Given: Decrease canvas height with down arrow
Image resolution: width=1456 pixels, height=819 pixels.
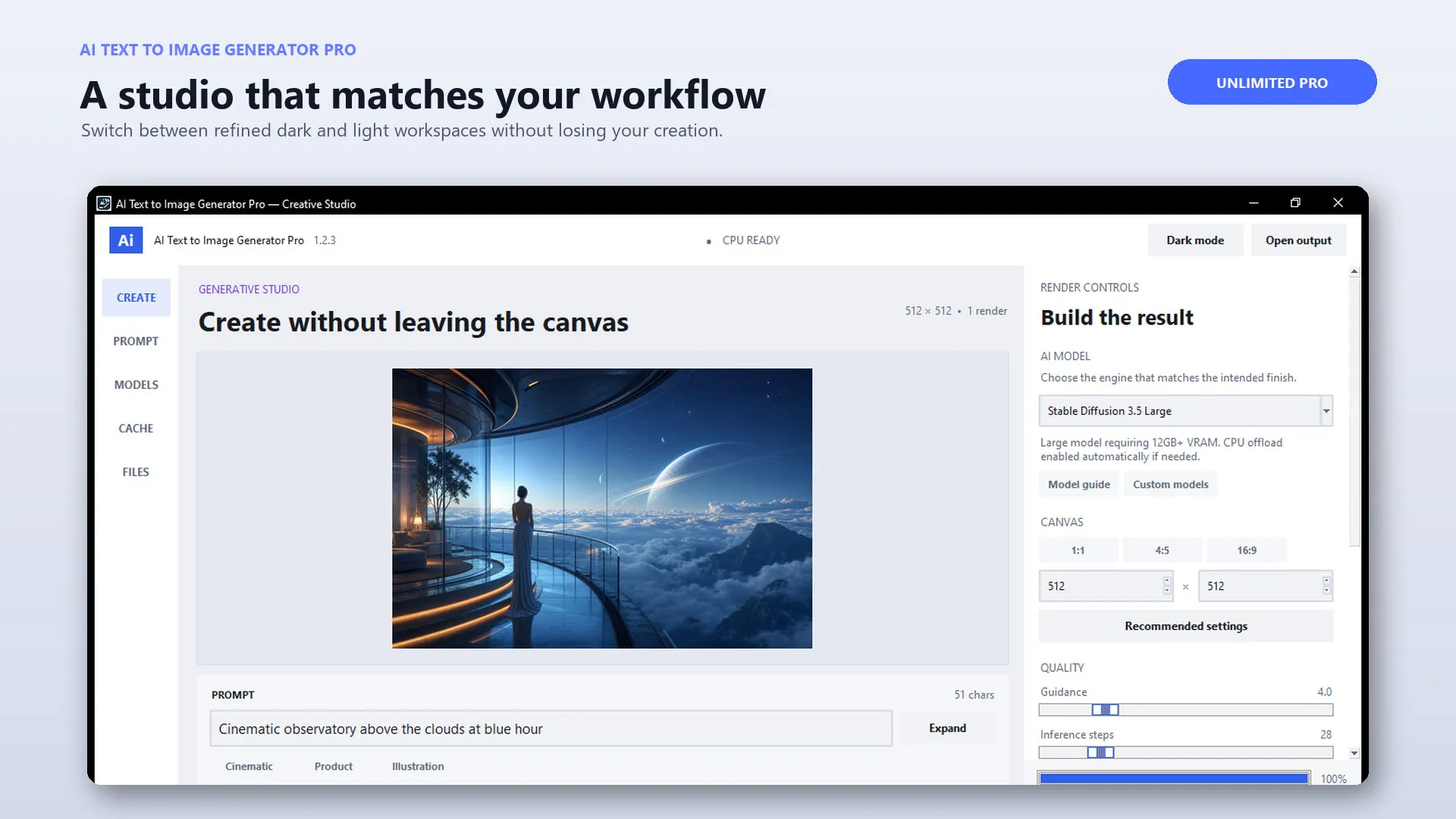Looking at the screenshot, I should [x=1326, y=591].
